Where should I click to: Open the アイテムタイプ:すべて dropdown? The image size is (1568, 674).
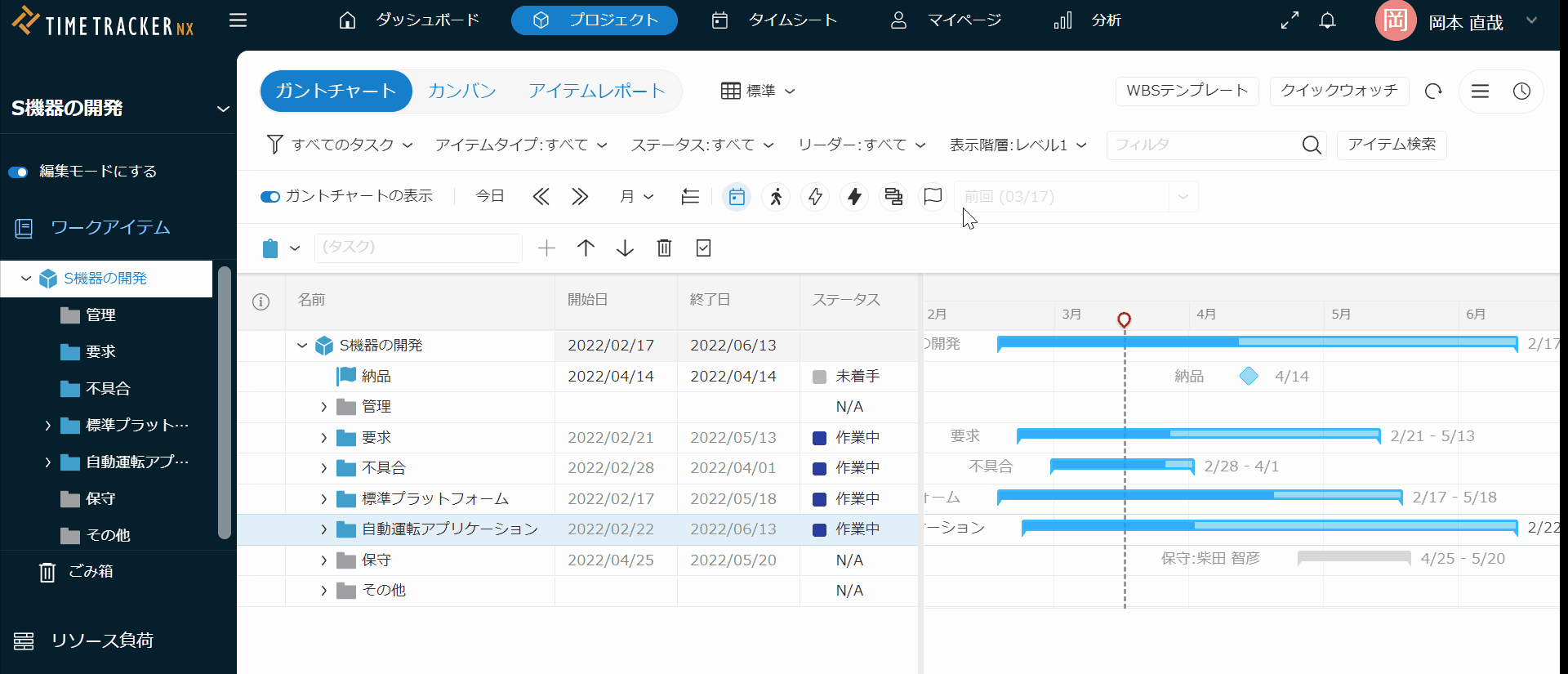pos(521,145)
